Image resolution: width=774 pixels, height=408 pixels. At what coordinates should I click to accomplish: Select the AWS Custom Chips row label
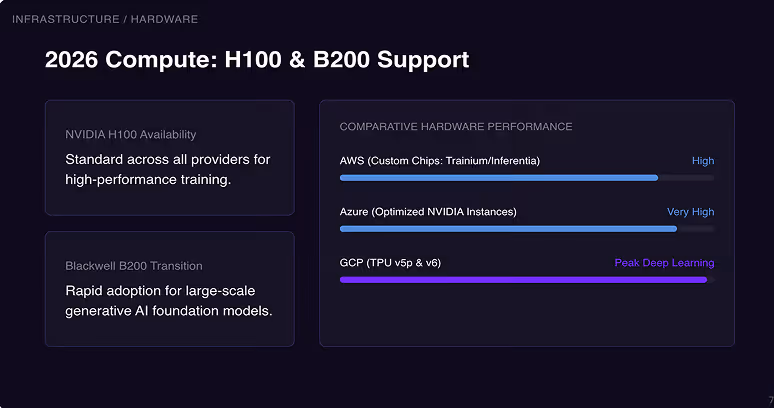(440, 161)
